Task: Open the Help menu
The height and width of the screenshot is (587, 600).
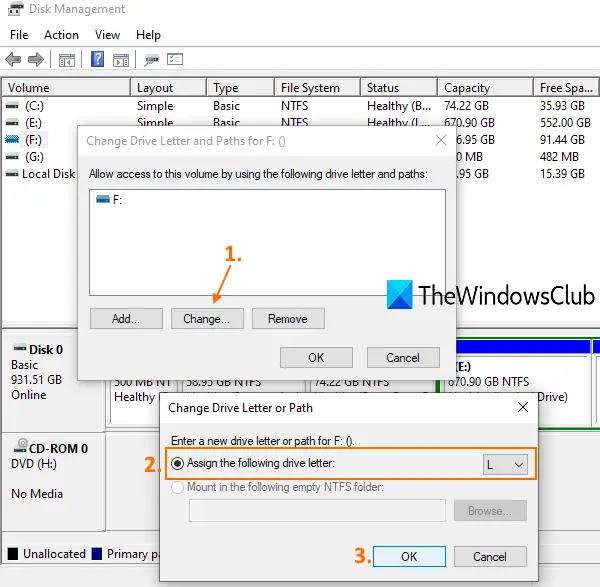Action: [148, 35]
